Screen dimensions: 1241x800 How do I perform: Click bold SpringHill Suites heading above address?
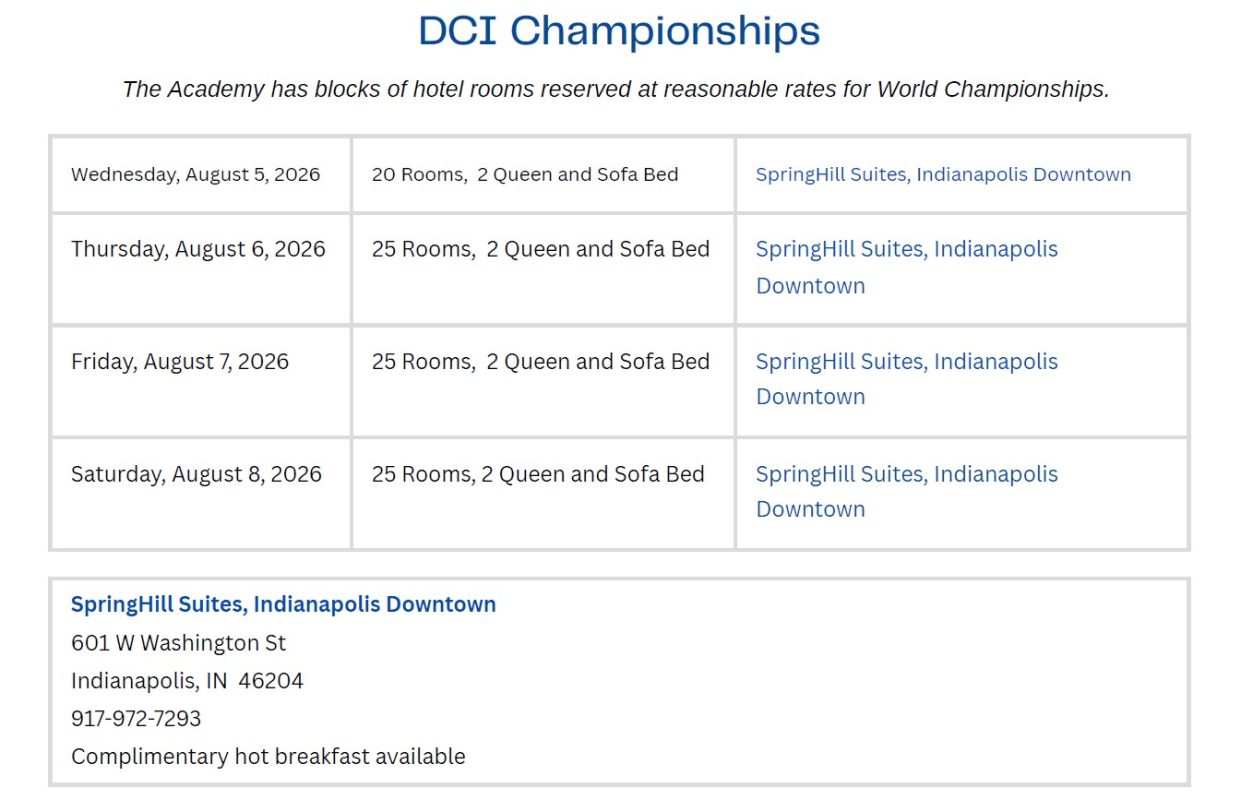(283, 604)
